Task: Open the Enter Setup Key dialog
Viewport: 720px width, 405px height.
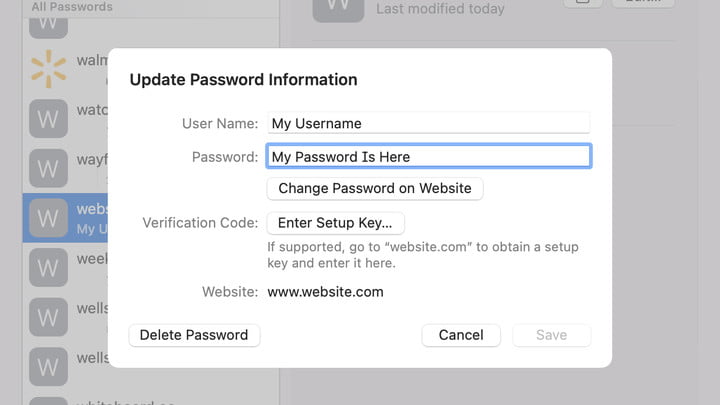Action: tap(335, 223)
